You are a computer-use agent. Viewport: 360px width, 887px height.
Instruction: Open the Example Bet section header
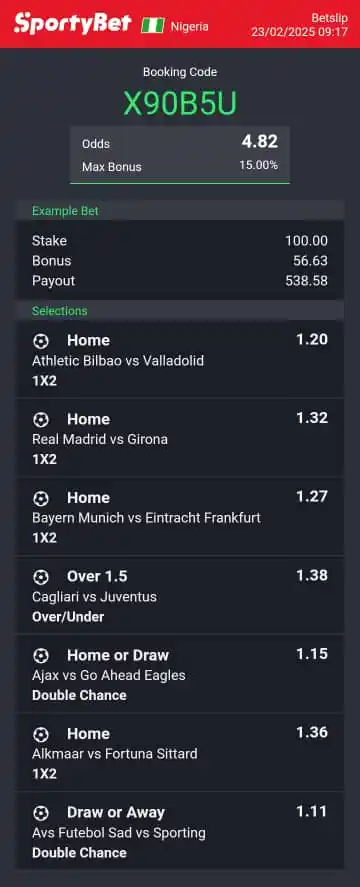tap(179, 211)
